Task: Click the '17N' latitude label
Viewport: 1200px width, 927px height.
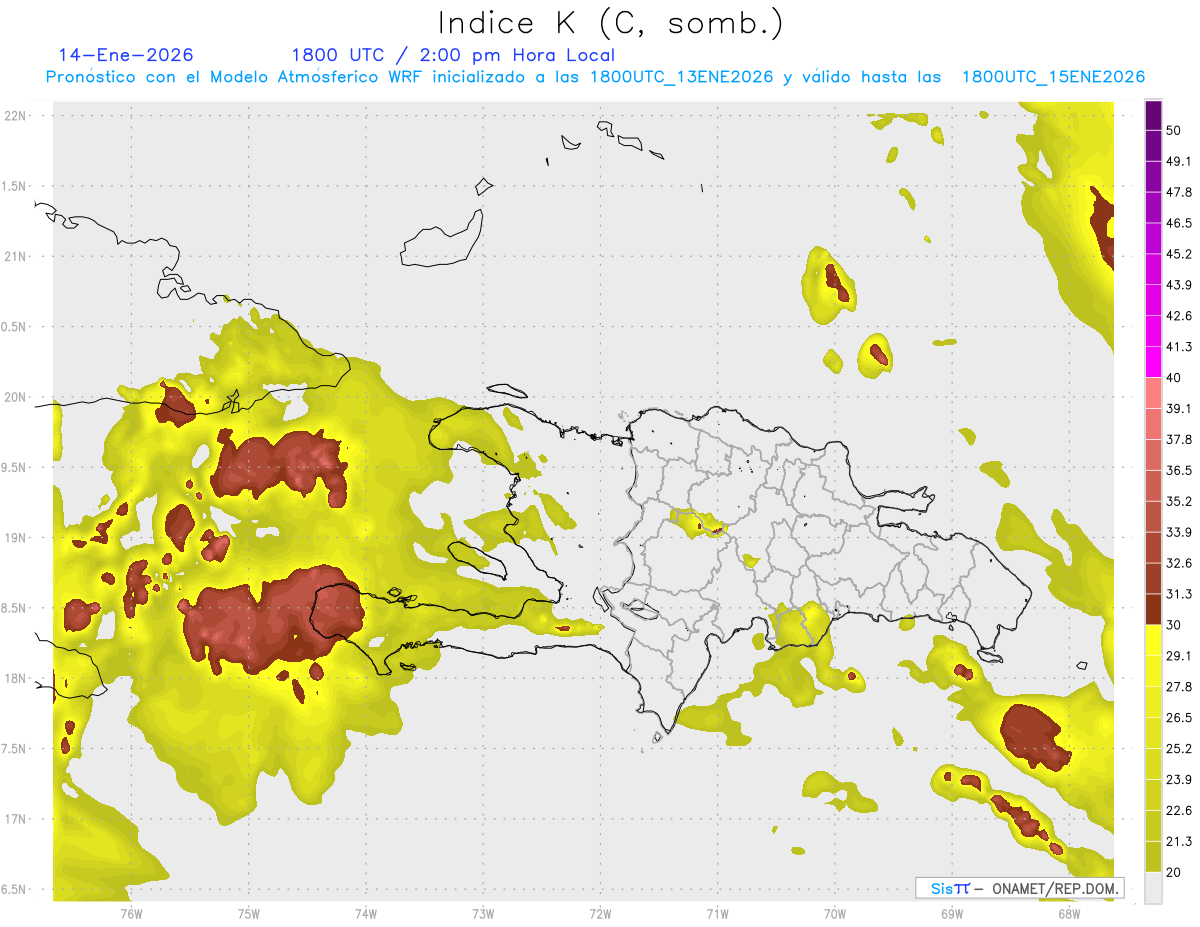Action: 15,819
